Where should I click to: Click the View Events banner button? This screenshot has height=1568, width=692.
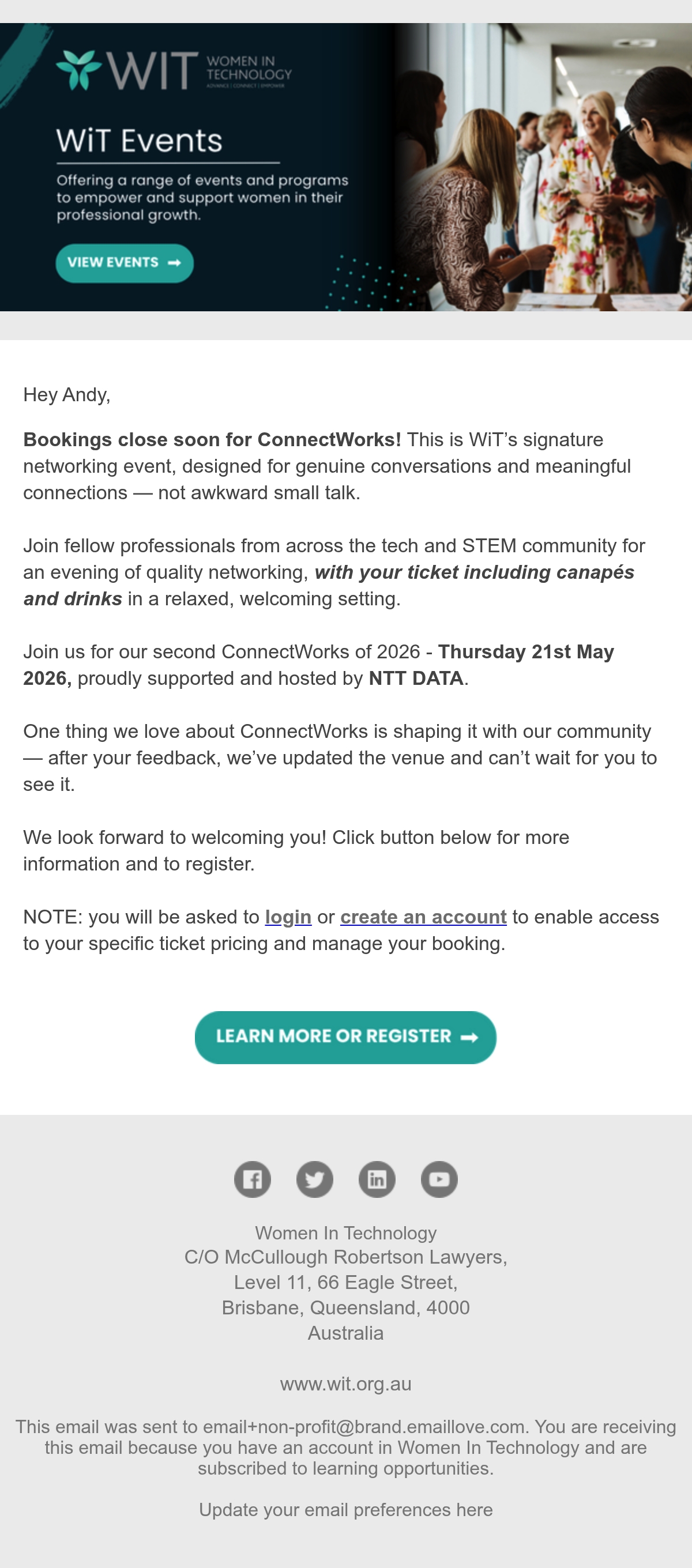(x=124, y=263)
